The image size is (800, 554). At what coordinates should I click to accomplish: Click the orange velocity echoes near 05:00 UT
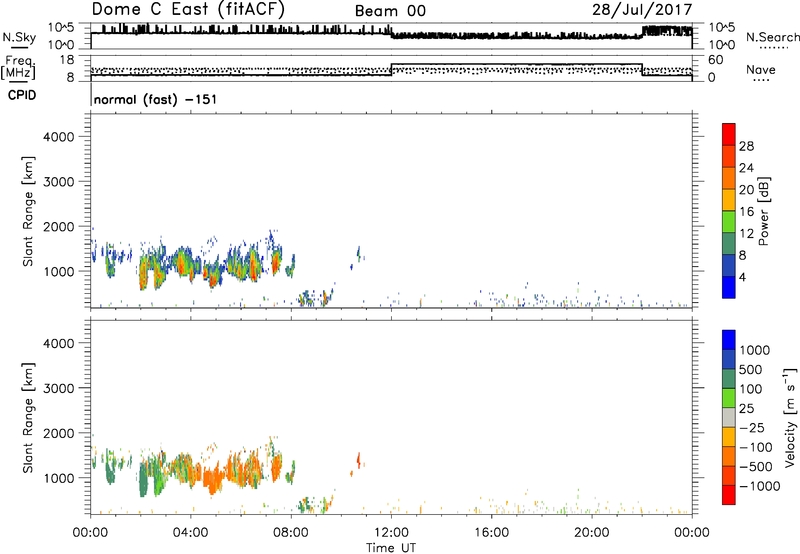click(x=213, y=481)
